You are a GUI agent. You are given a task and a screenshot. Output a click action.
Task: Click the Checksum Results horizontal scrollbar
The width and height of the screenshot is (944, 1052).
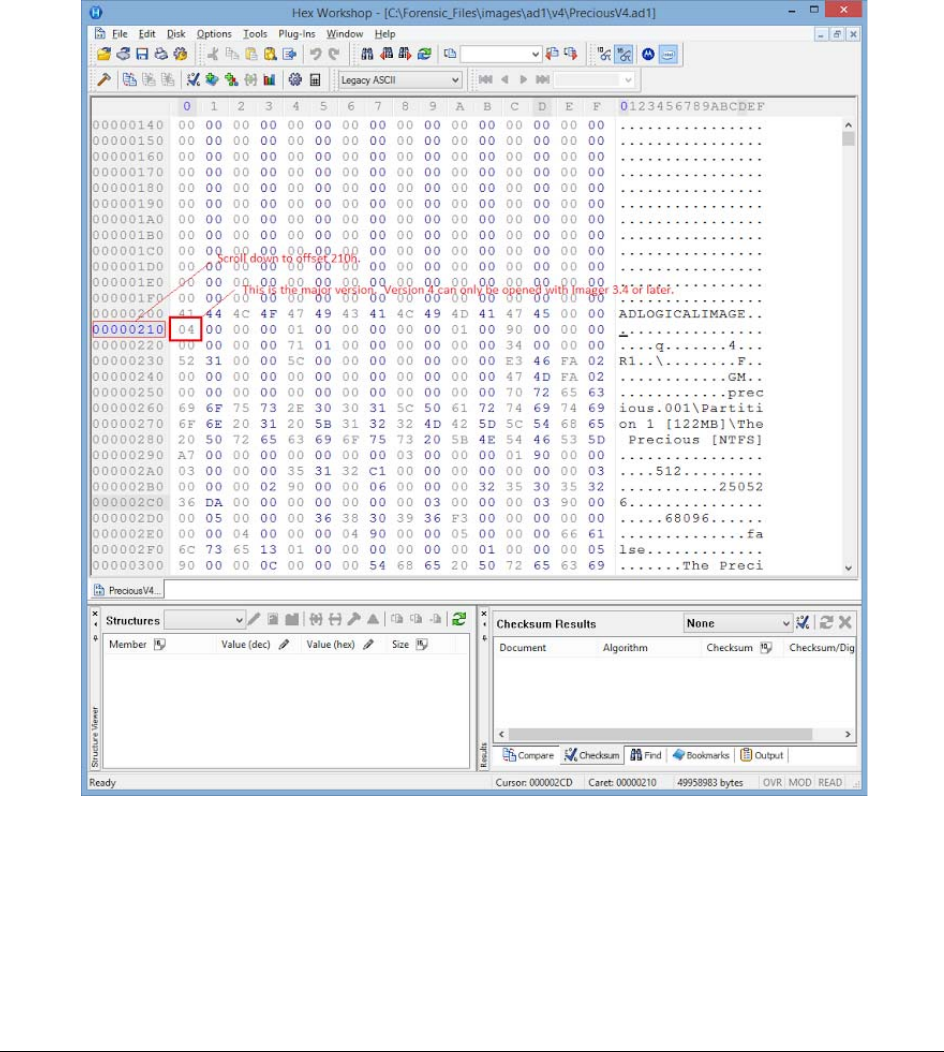(x=660, y=734)
